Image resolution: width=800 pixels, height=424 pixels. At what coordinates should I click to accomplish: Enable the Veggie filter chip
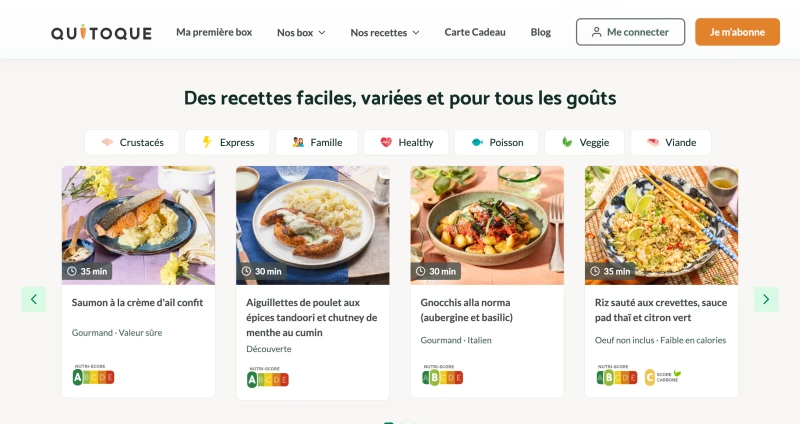point(584,142)
